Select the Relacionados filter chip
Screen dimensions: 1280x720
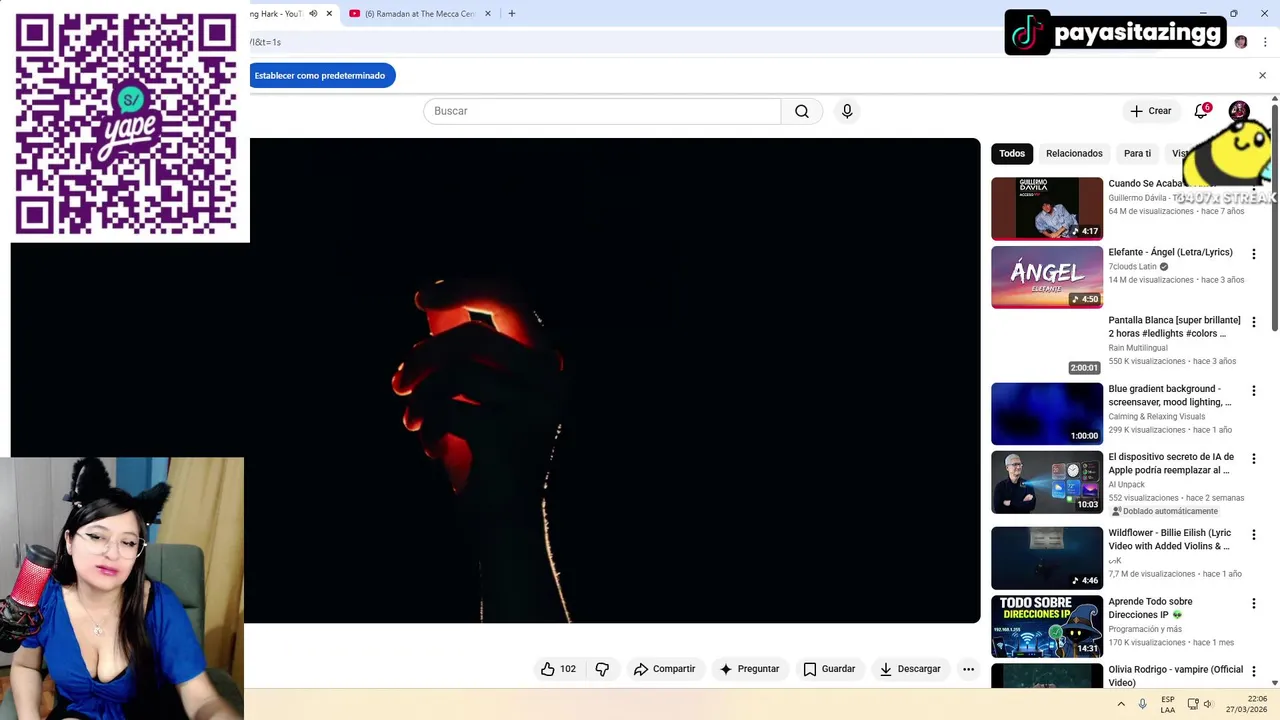tap(1074, 153)
